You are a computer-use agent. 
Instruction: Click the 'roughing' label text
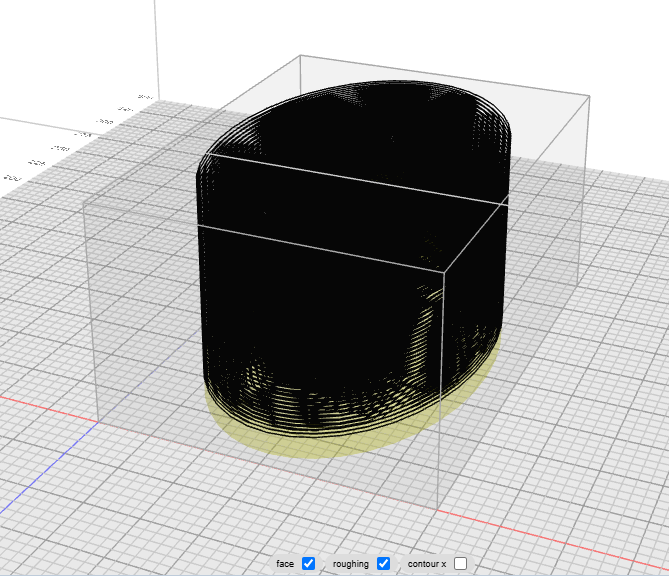[x=351, y=564]
